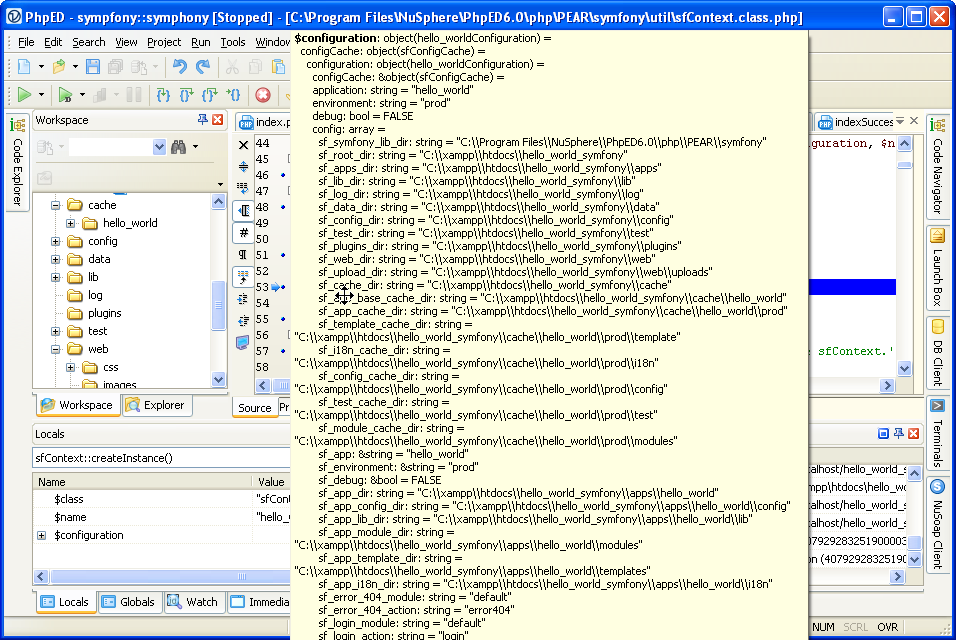Viewport: 956px width, 640px height.
Task: Click the green Run script button
Action: click(x=23, y=95)
